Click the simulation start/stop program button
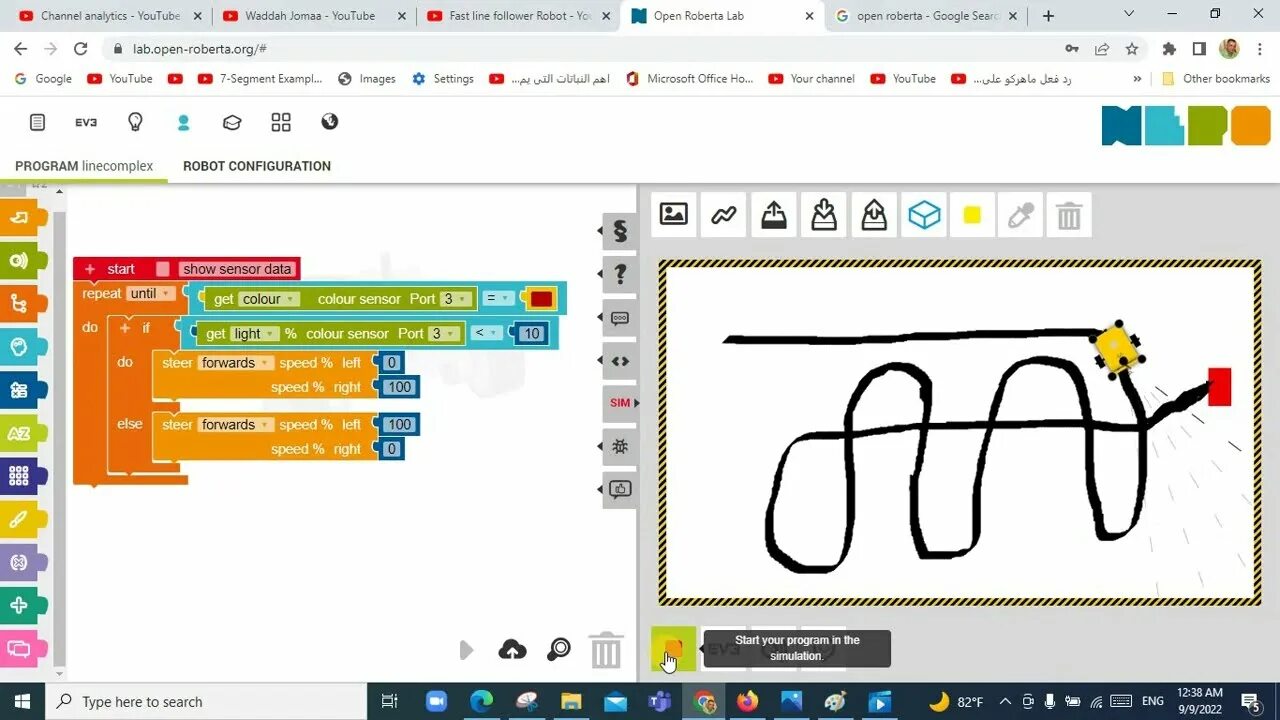Screen dimensions: 1280x720 673,649
